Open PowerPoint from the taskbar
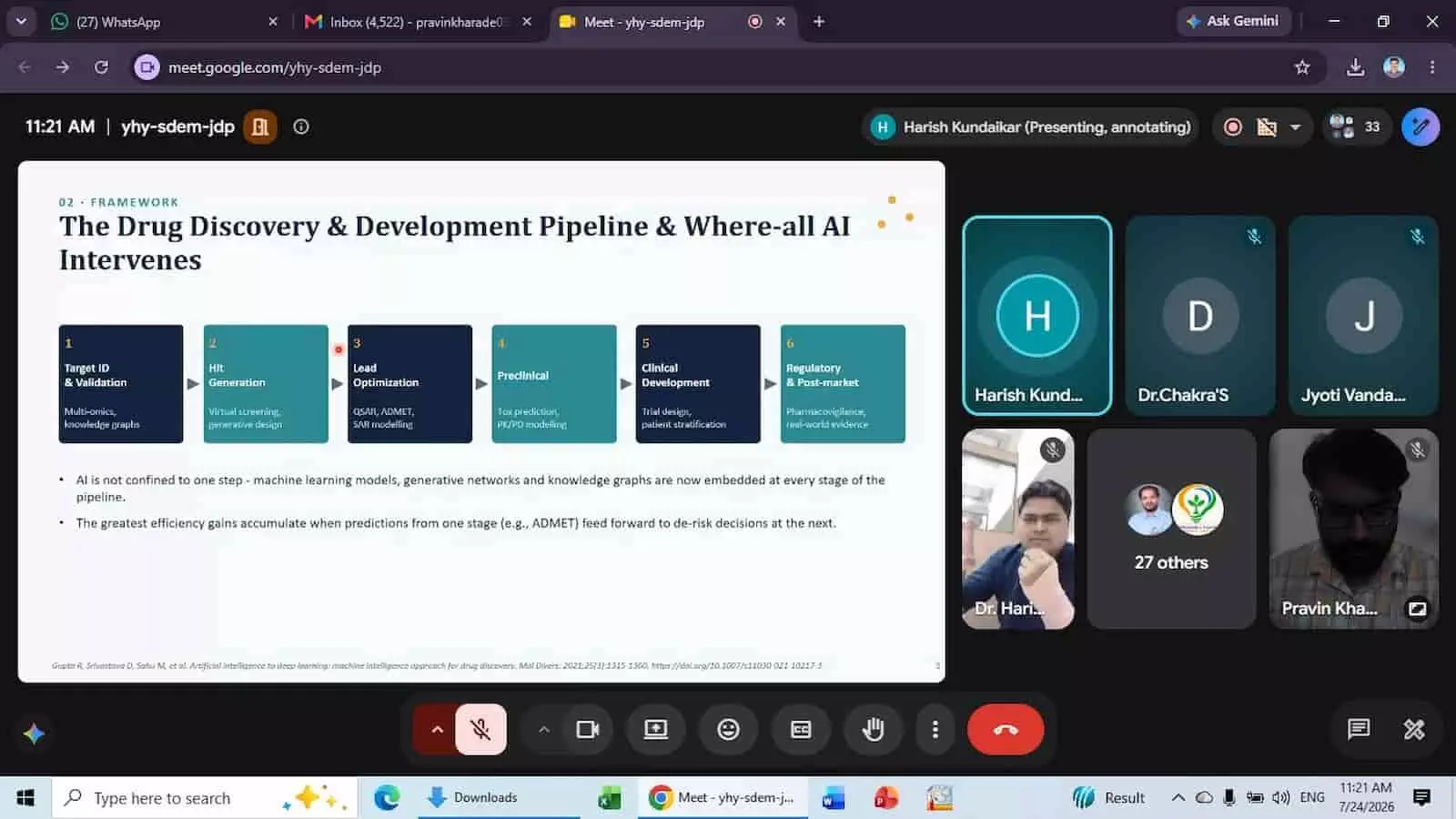The height and width of the screenshot is (819, 1456). (886, 798)
